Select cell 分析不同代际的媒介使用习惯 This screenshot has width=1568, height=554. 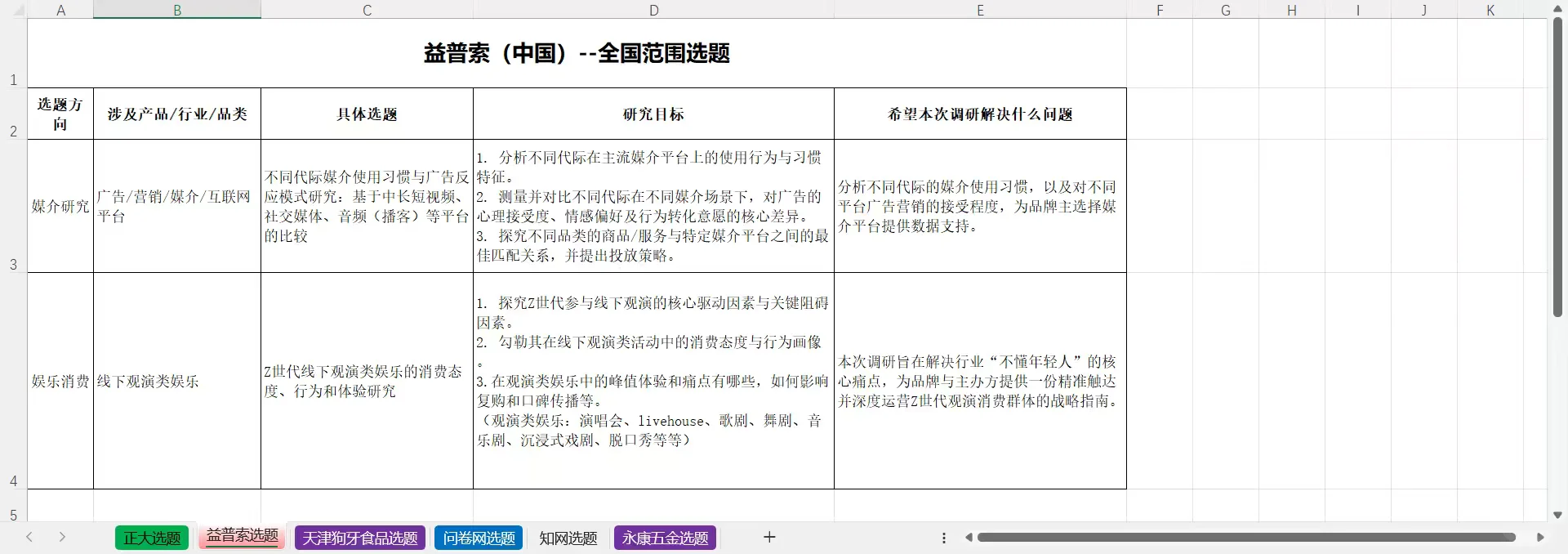tap(980, 206)
